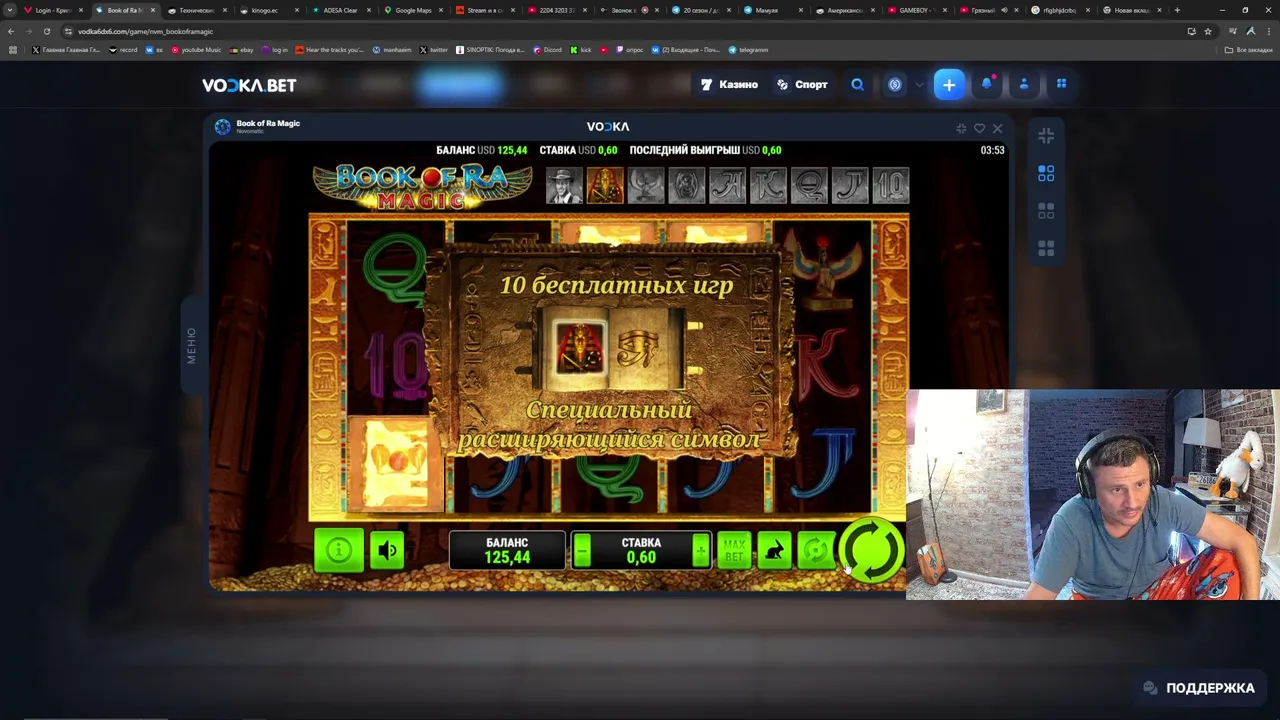Deposit funds with the blue plus button
1280x720 pixels.
click(949, 85)
